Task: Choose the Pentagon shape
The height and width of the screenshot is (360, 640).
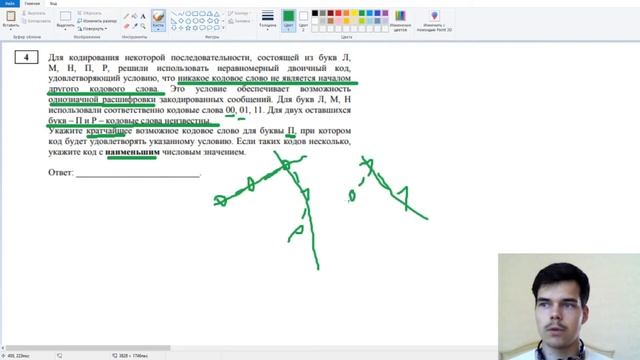Action: tap(188, 21)
